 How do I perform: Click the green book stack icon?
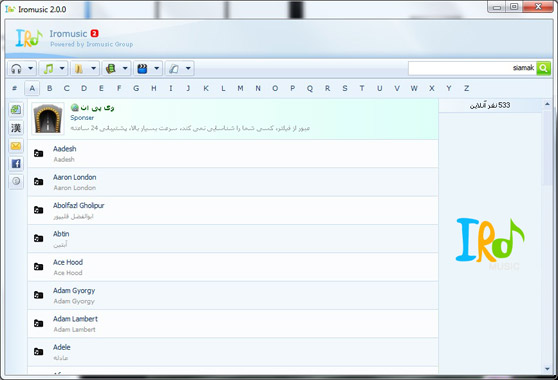(111, 68)
